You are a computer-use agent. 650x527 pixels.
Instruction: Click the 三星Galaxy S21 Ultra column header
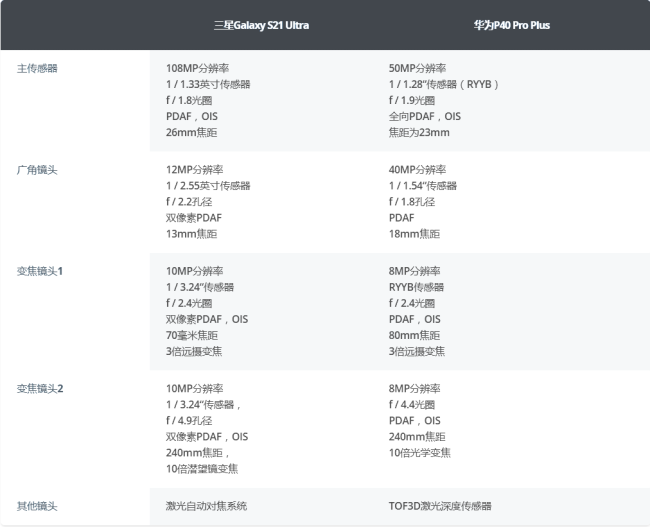click(x=261, y=25)
